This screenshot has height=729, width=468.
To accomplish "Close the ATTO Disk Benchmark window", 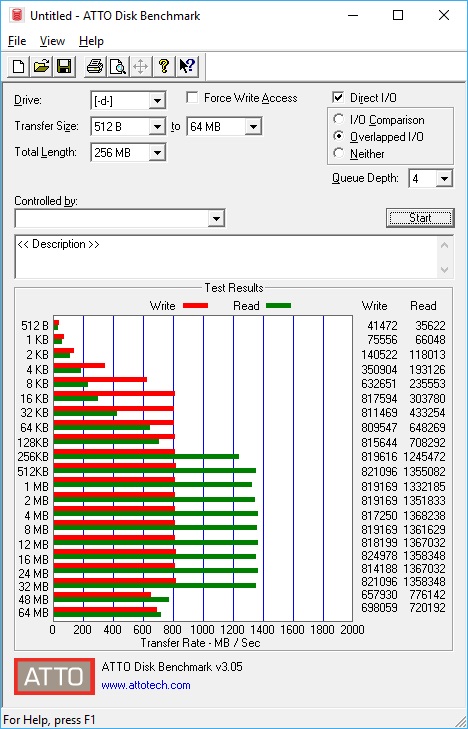I will [444, 15].
